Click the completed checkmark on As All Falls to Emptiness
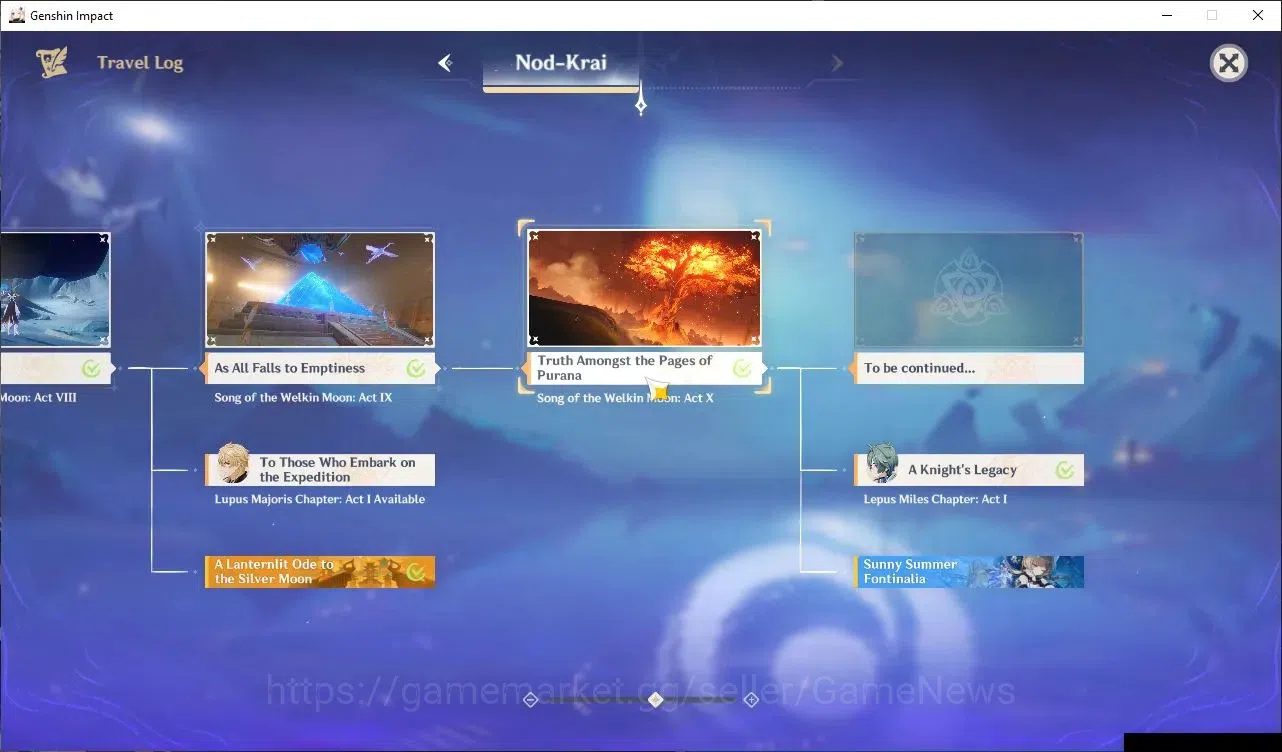 pyautogui.click(x=416, y=369)
